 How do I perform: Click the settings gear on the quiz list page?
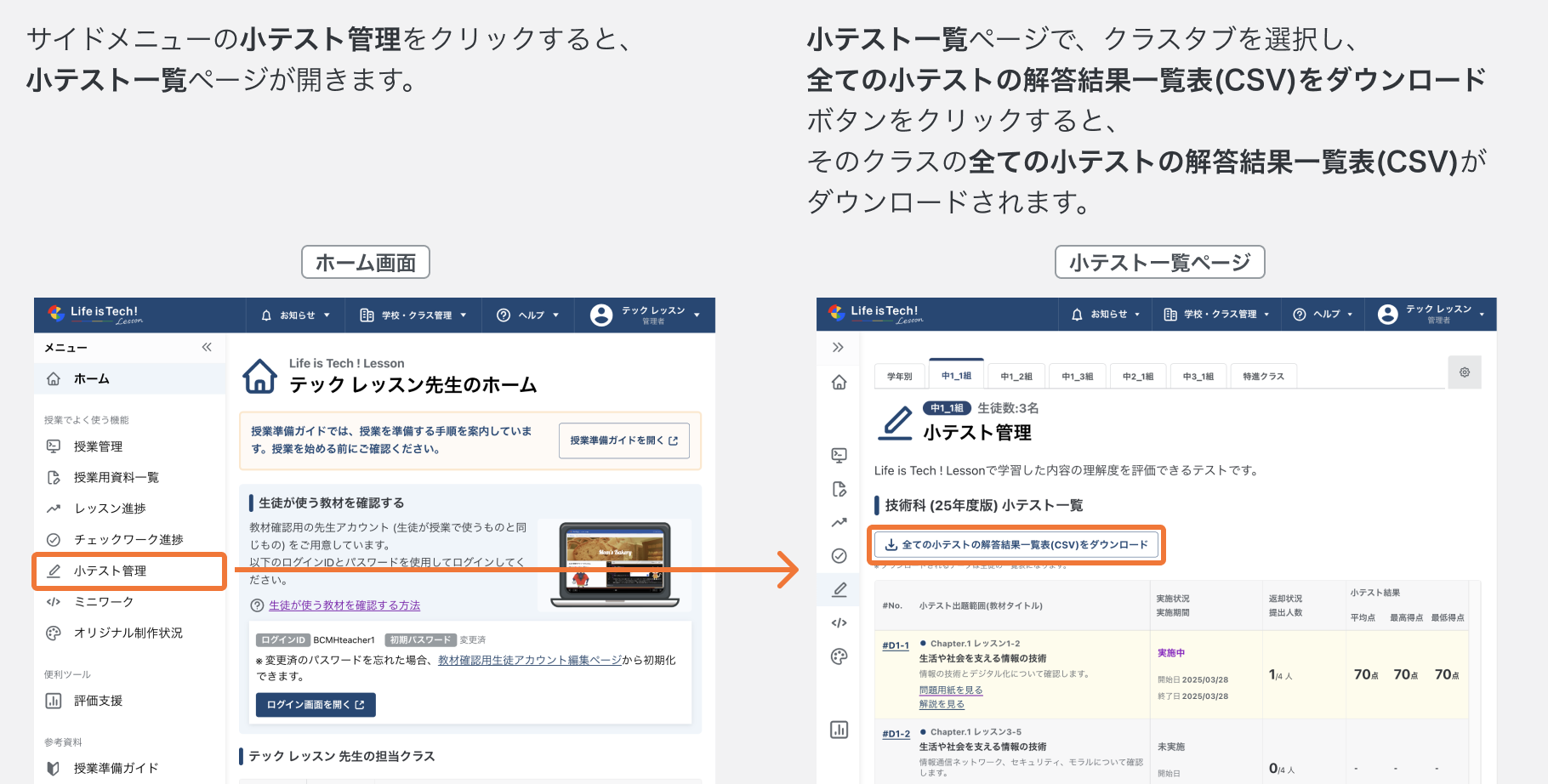point(1465,372)
